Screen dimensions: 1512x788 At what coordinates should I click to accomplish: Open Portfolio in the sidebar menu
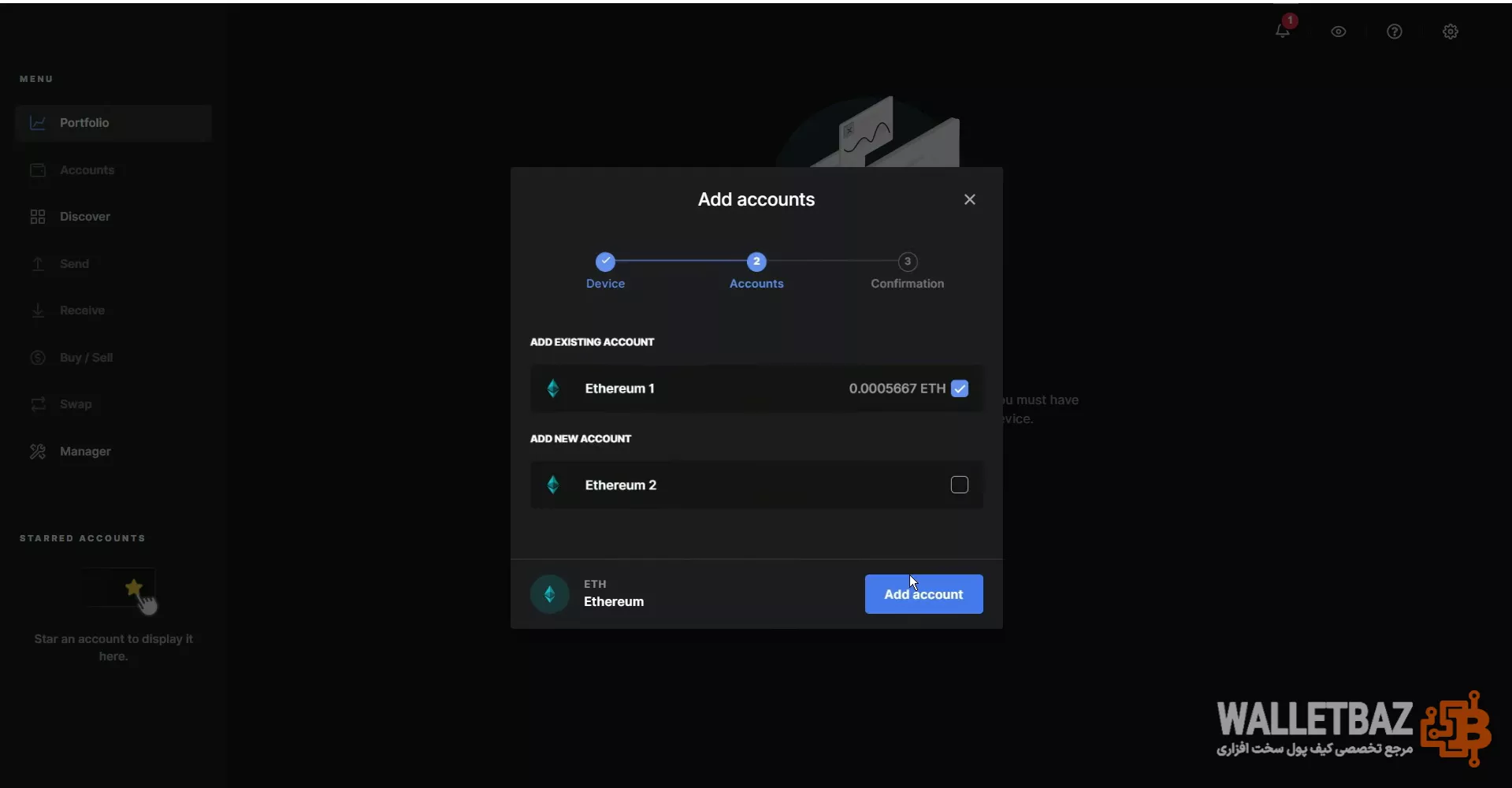pos(113,123)
